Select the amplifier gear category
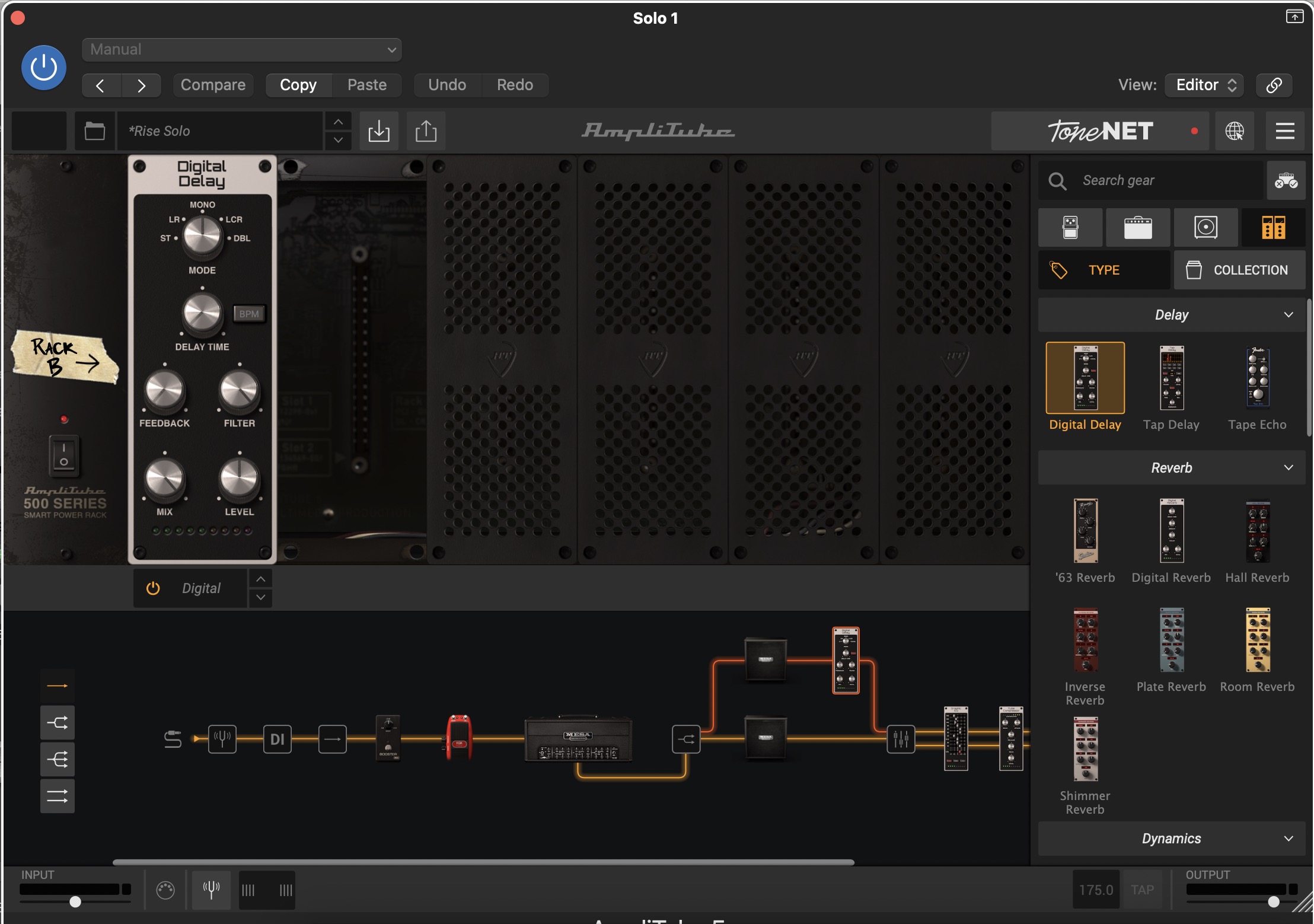Screen dimensions: 1314x924 click(1138, 227)
